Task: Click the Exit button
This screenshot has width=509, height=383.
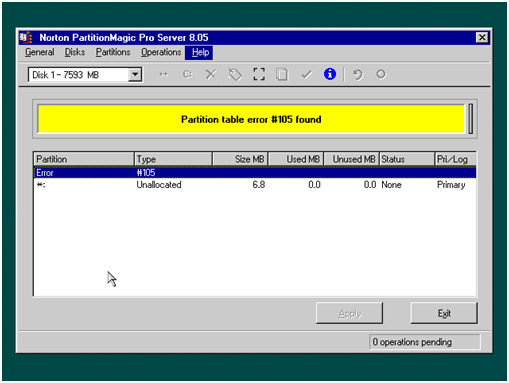Action: pos(444,313)
